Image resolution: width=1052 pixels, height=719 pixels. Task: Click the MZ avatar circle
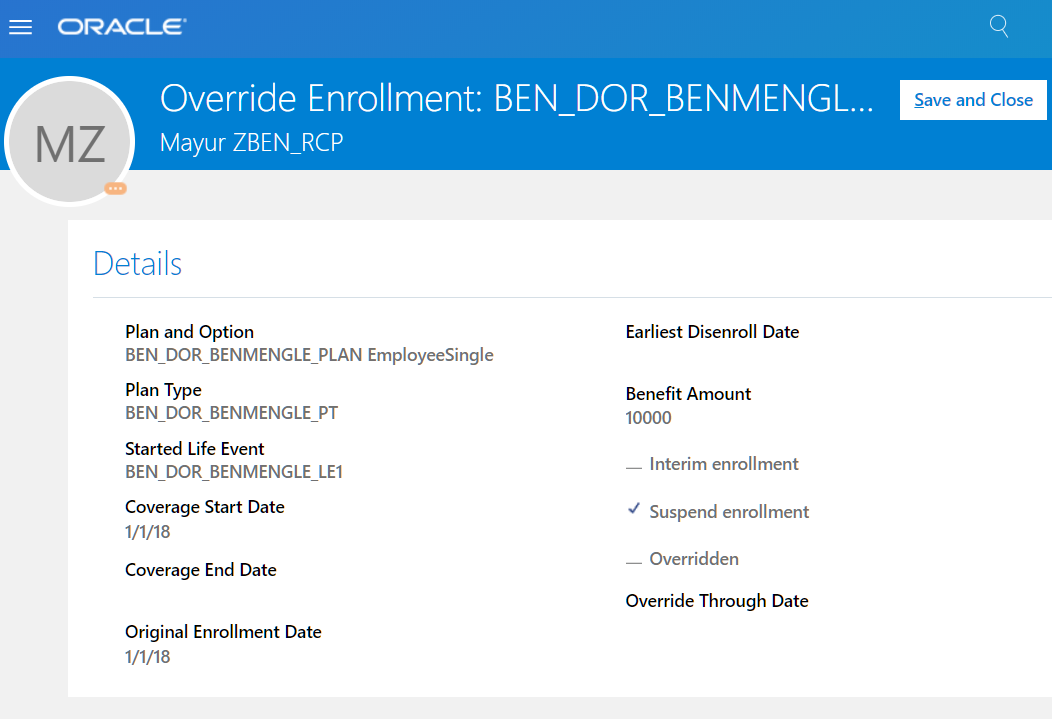[x=70, y=142]
